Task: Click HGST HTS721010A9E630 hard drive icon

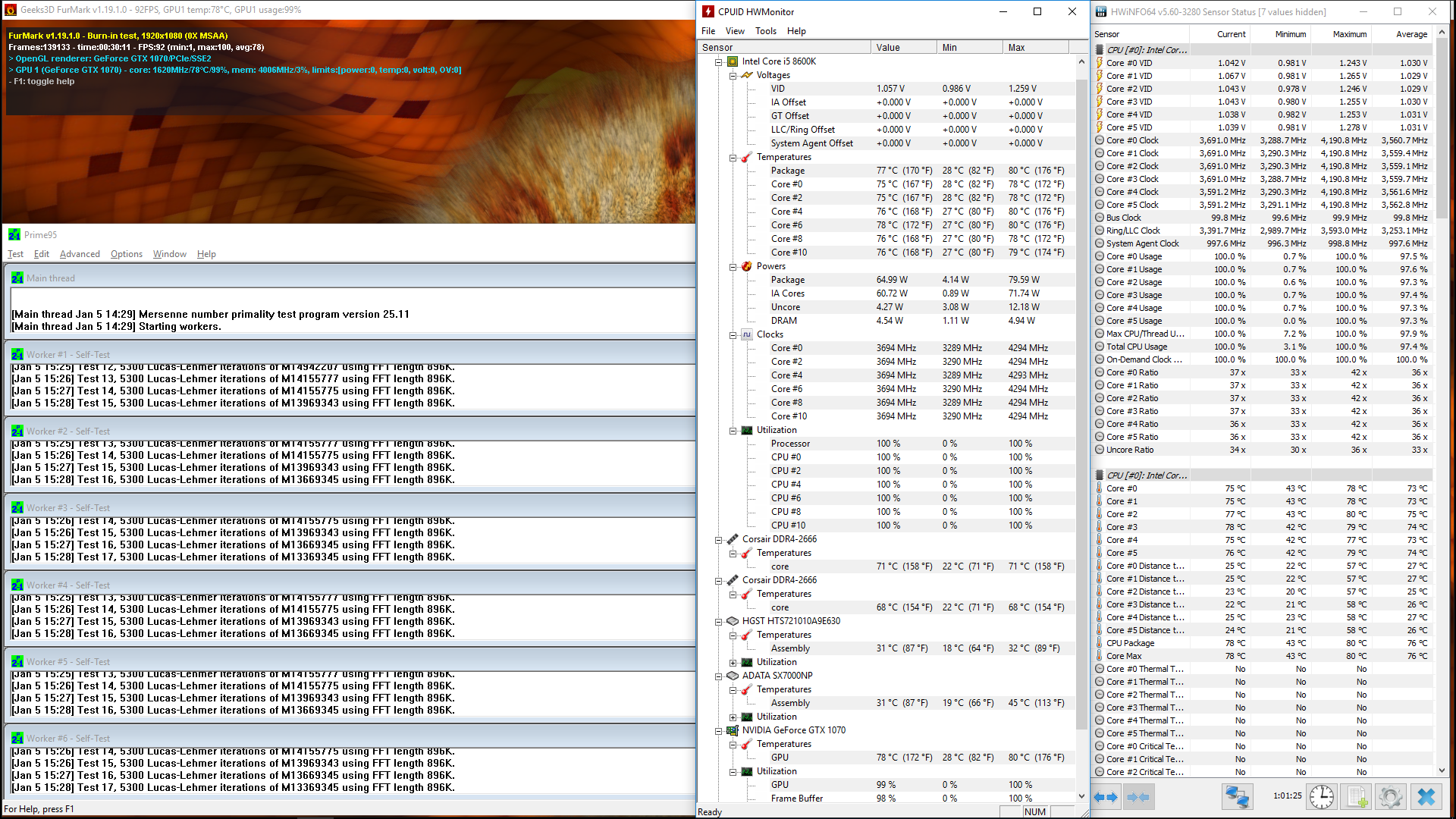Action: [x=733, y=621]
